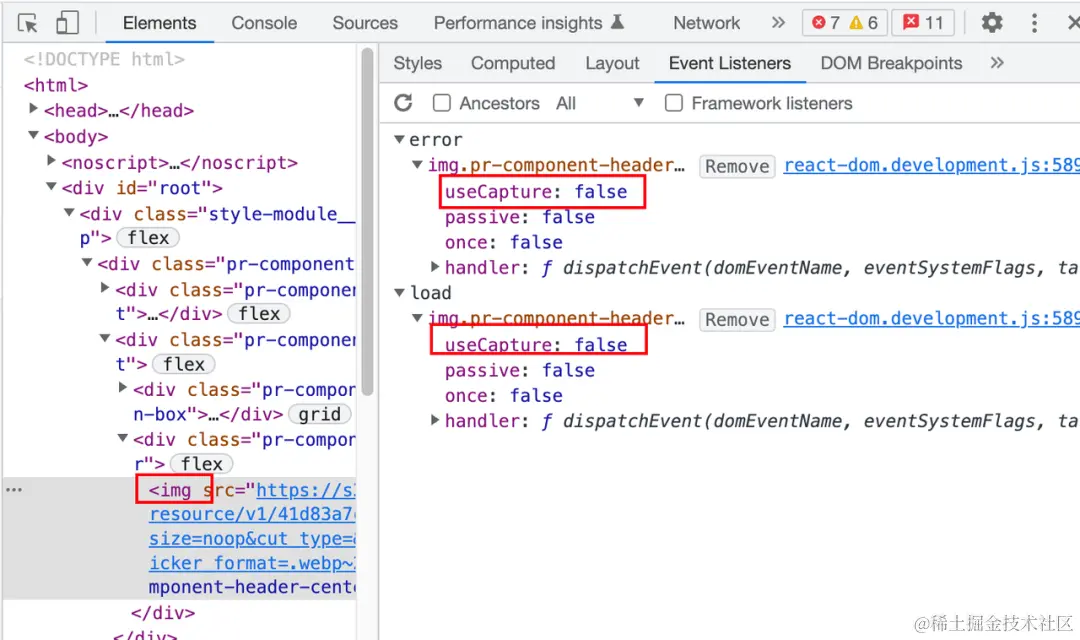Refresh the event listeners list

[x=404, y=103]
